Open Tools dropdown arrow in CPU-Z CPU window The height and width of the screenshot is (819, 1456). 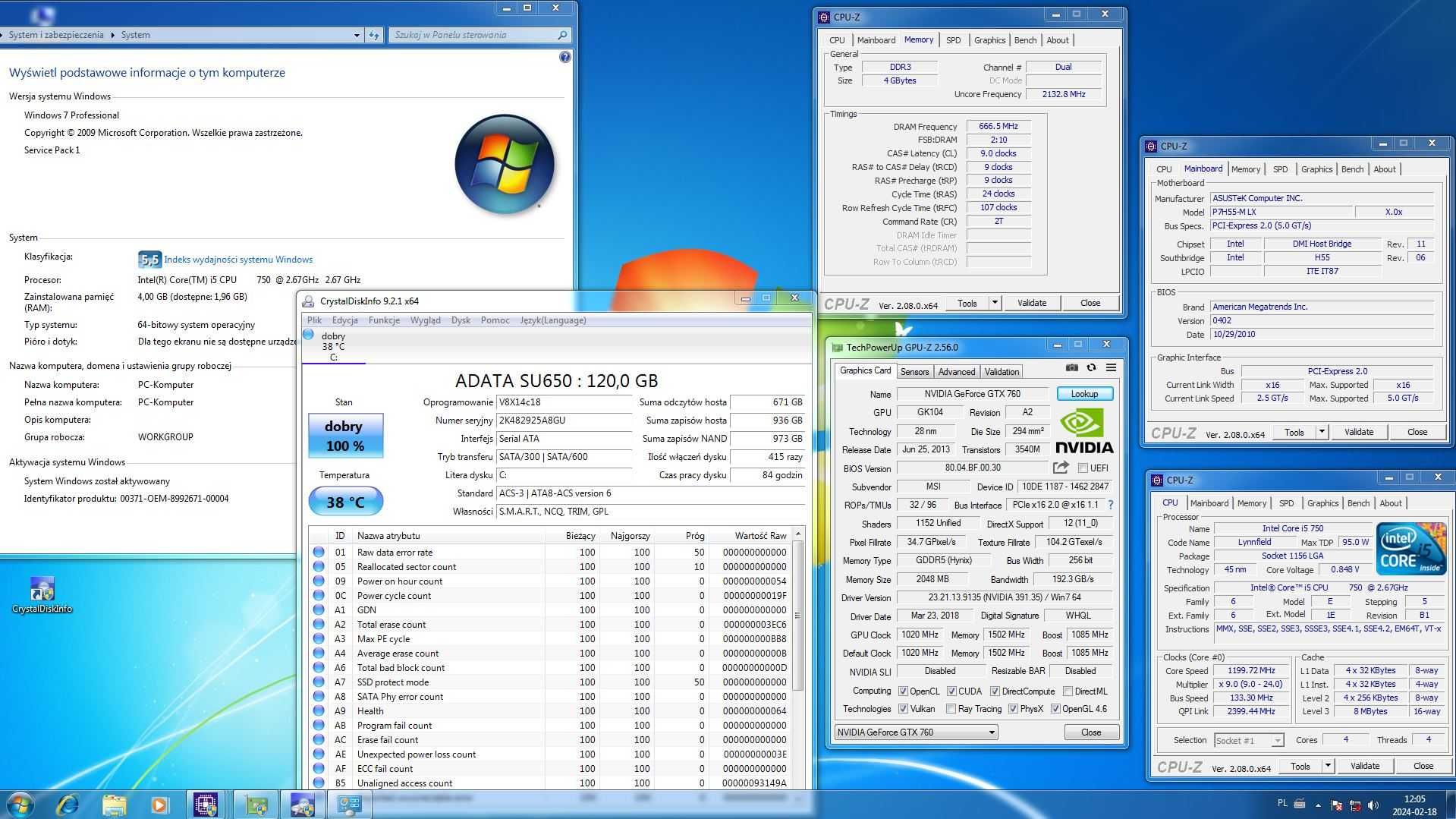[x=1328, y=766]
